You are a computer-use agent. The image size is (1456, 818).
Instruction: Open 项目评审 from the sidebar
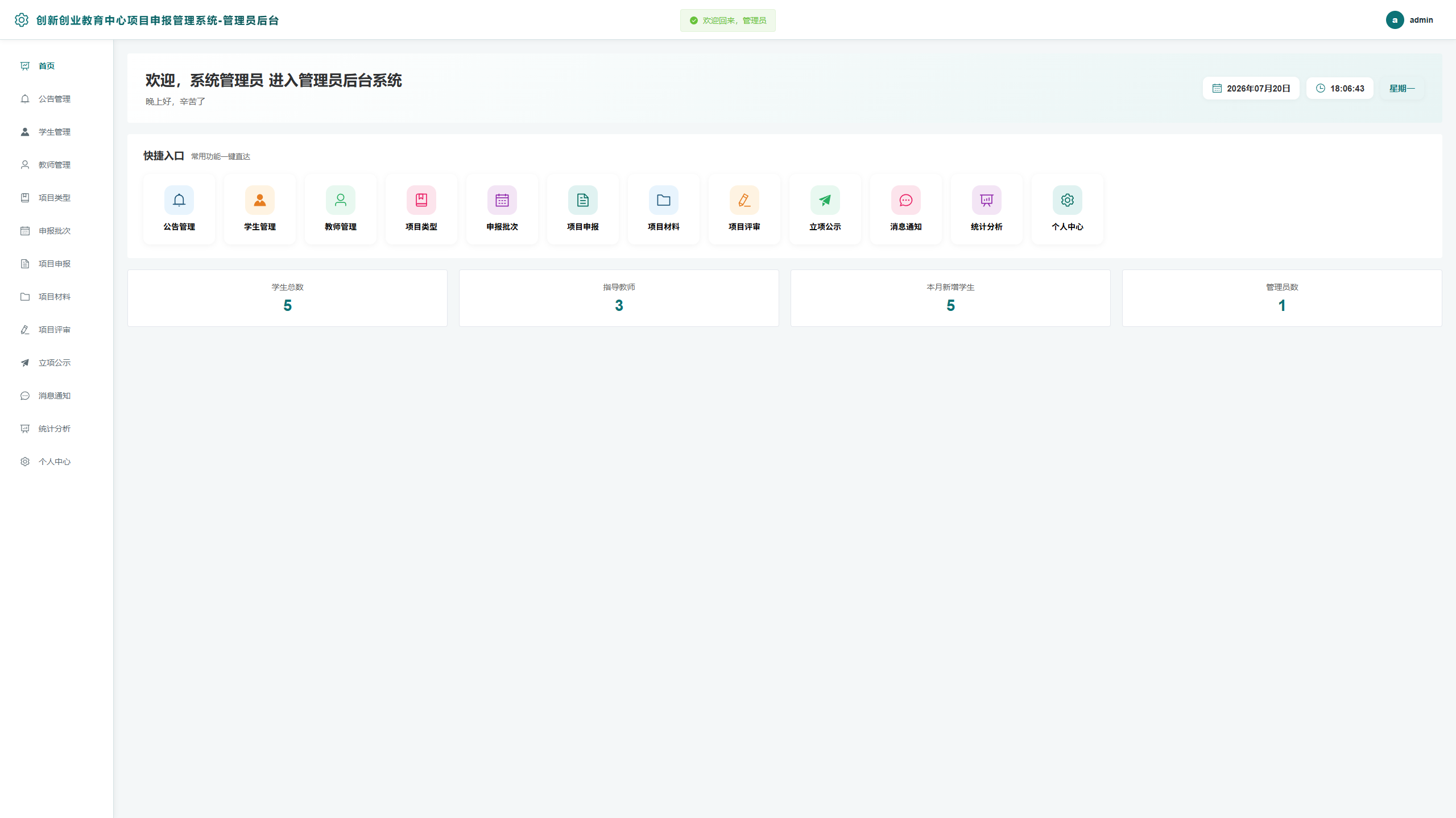(x=56, y=330)
